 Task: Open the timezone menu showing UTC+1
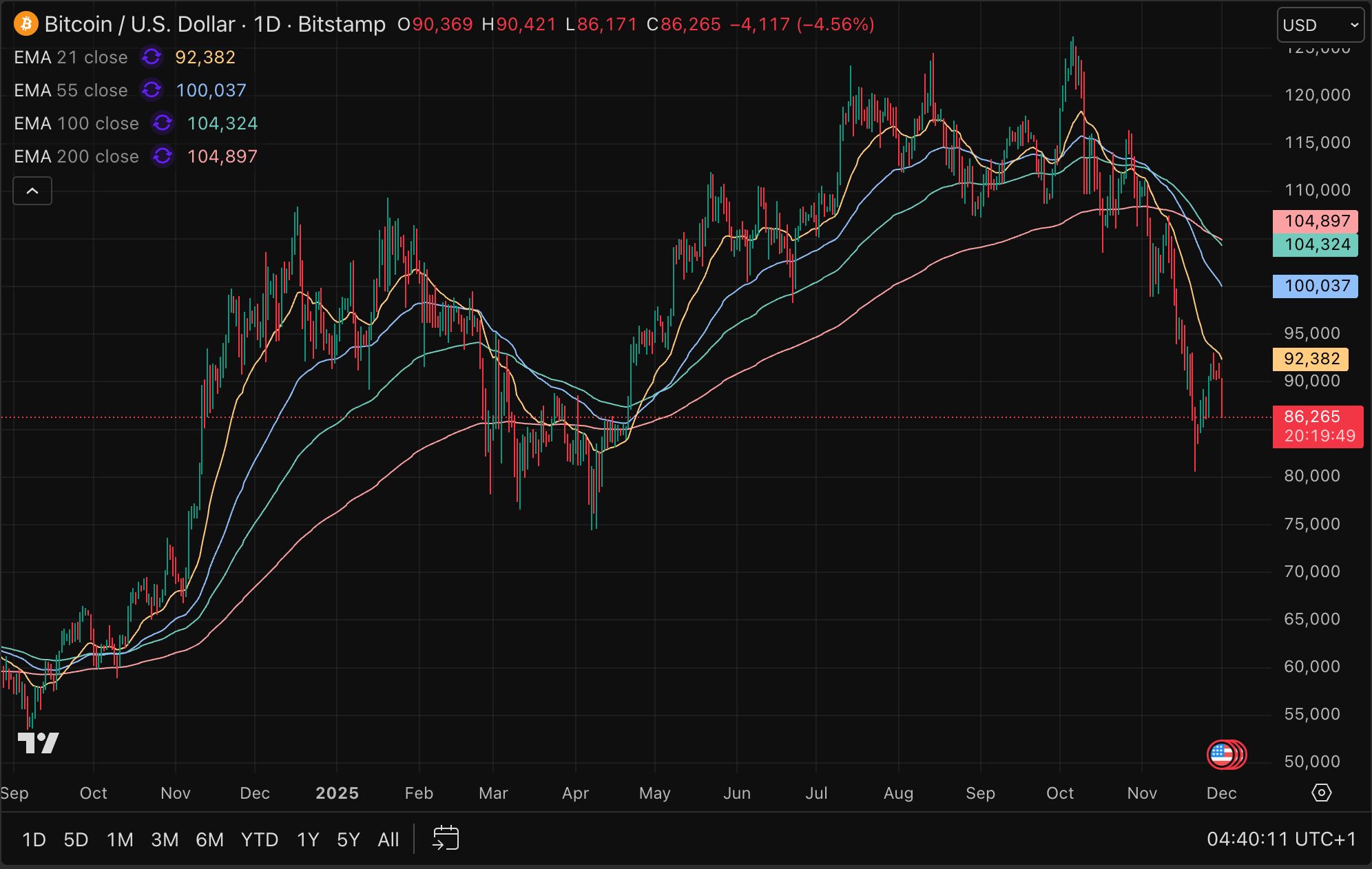pos(1281,839)
